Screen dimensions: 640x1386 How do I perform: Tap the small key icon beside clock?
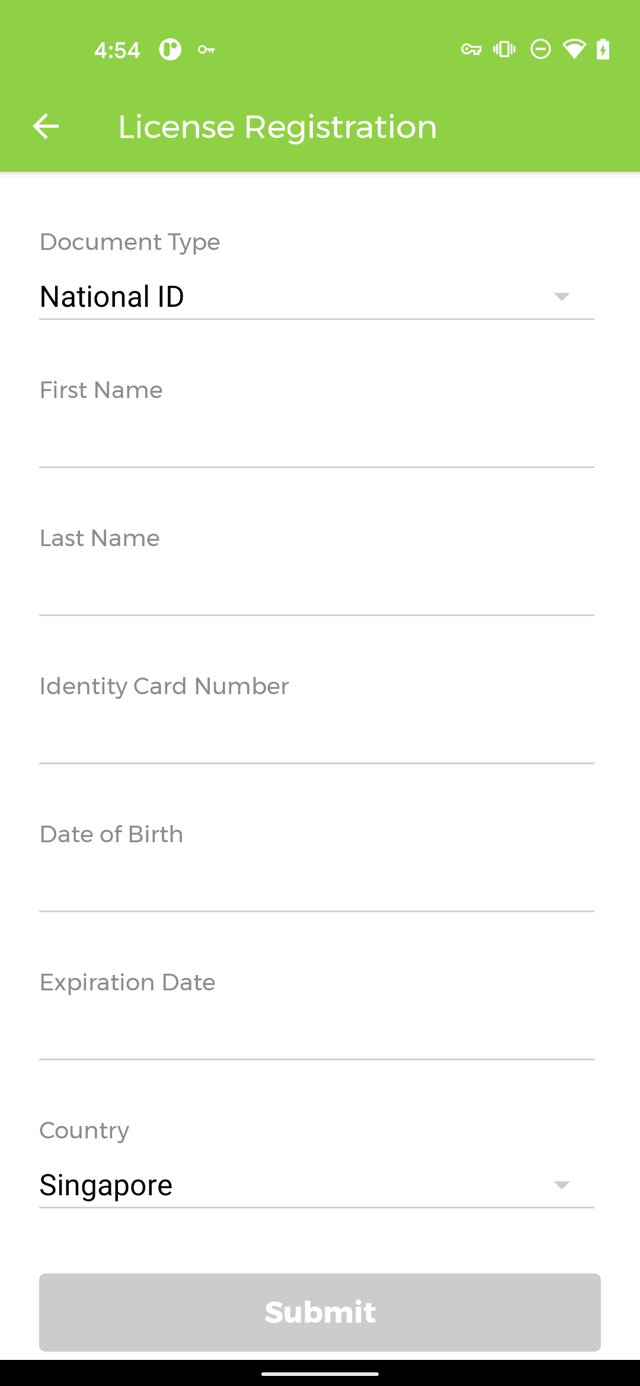click(x=206, y=49)
